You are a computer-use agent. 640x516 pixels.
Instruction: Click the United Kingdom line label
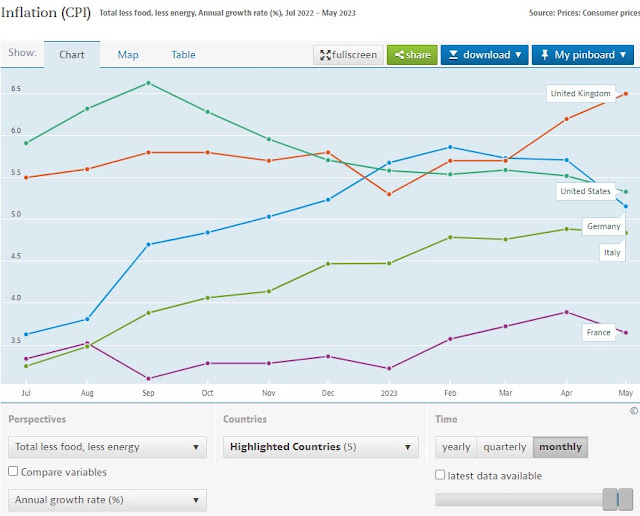[580, 93]
